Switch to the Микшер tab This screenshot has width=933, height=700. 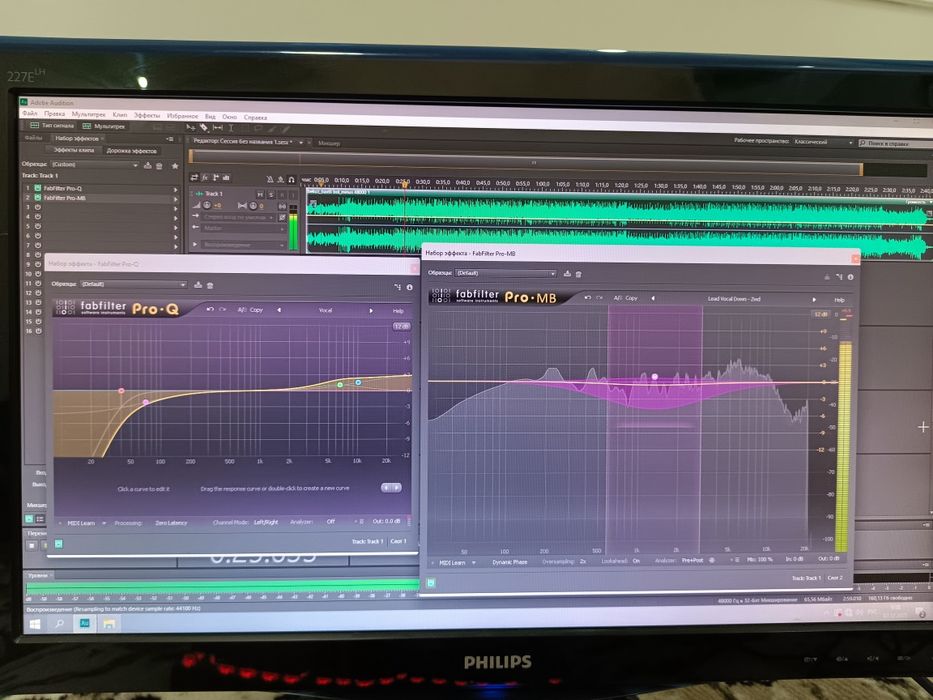click(x=328, y=143)
